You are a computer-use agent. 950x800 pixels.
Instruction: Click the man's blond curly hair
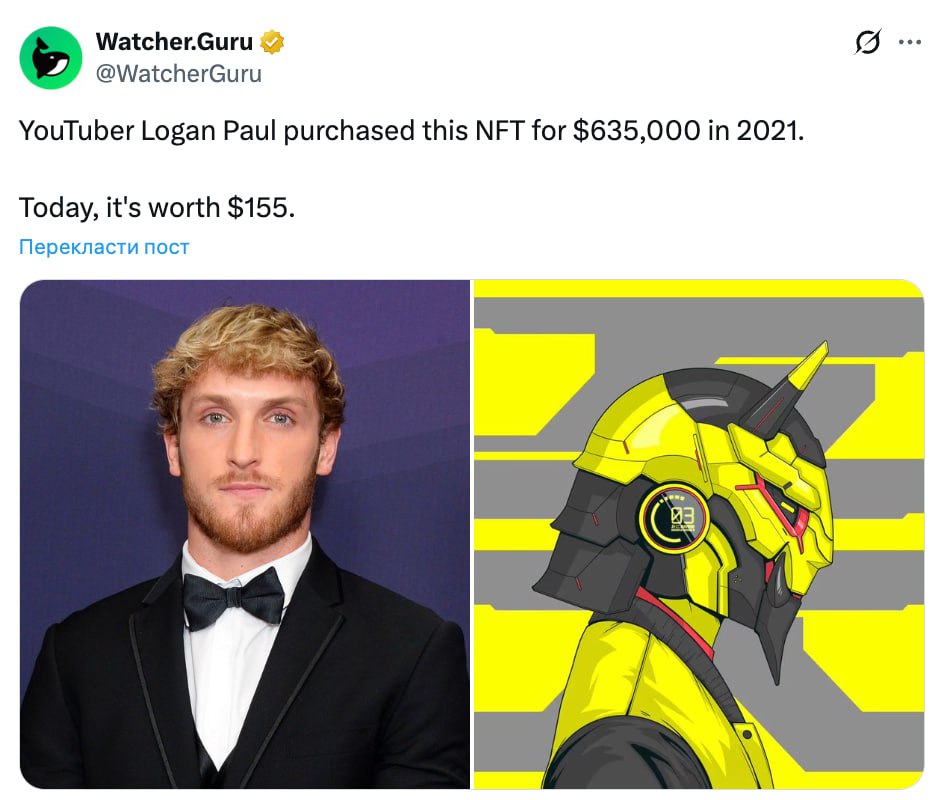point(248,352)
